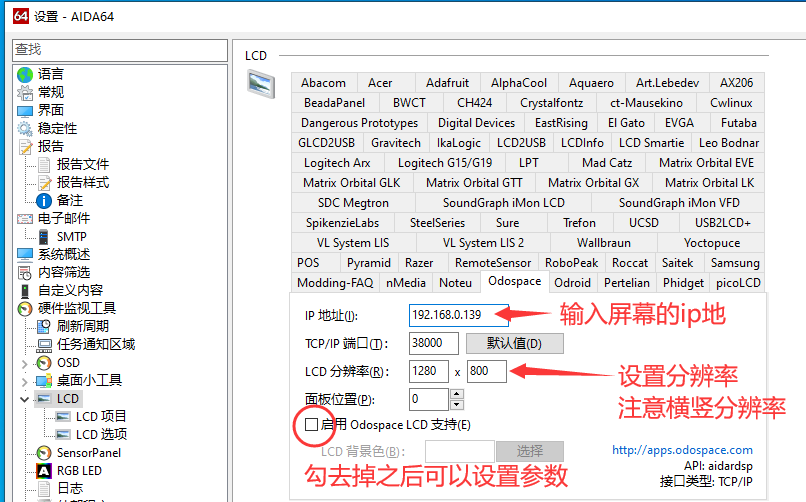Click the 默认值(D) default button

point(515,343)
